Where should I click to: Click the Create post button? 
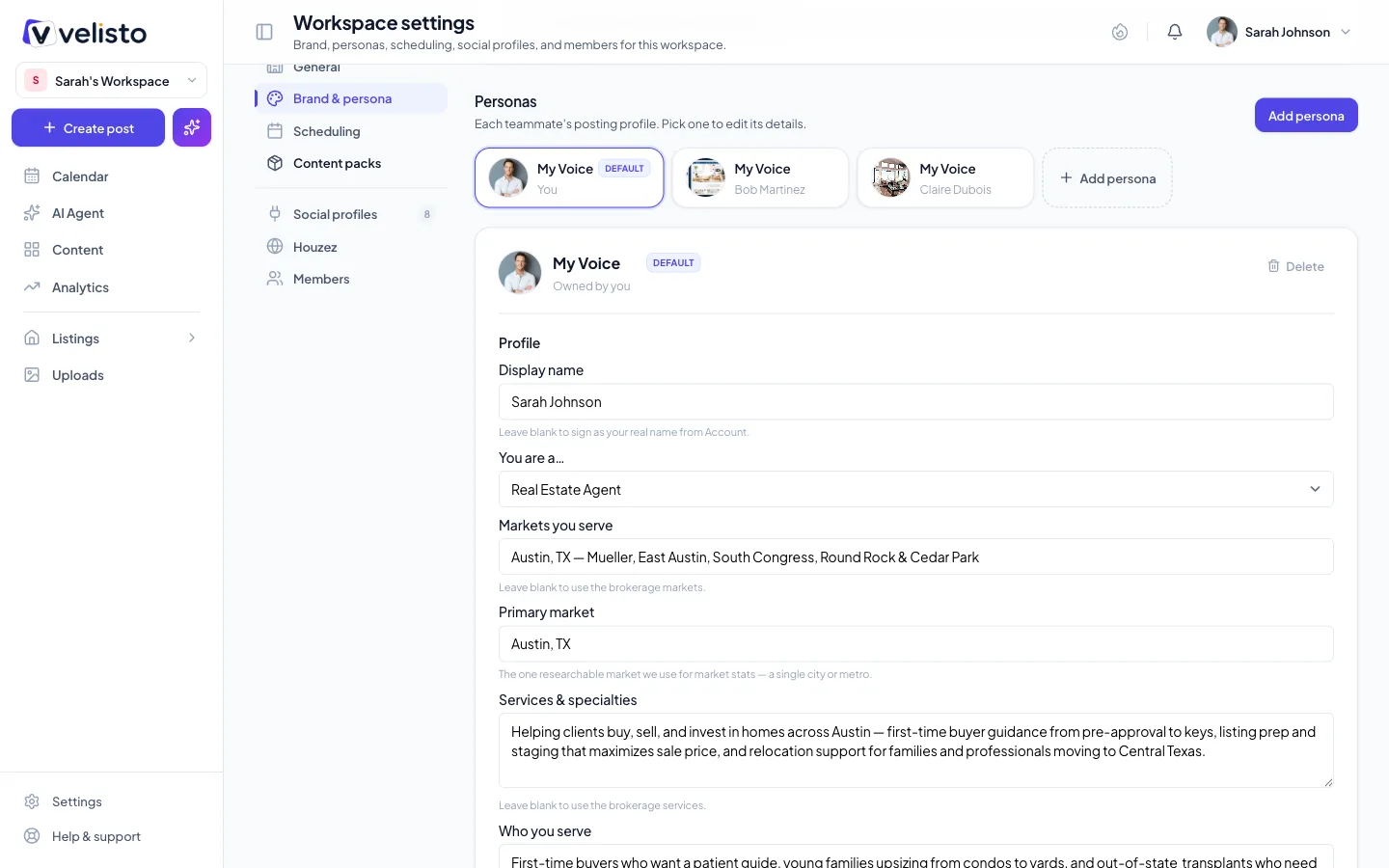[88, 127]
